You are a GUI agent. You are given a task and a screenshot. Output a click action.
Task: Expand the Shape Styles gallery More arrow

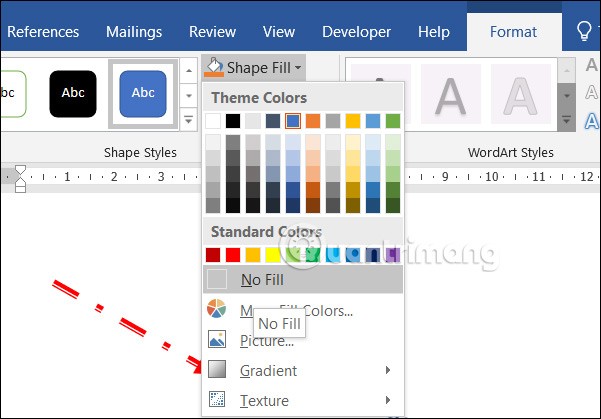189,120
